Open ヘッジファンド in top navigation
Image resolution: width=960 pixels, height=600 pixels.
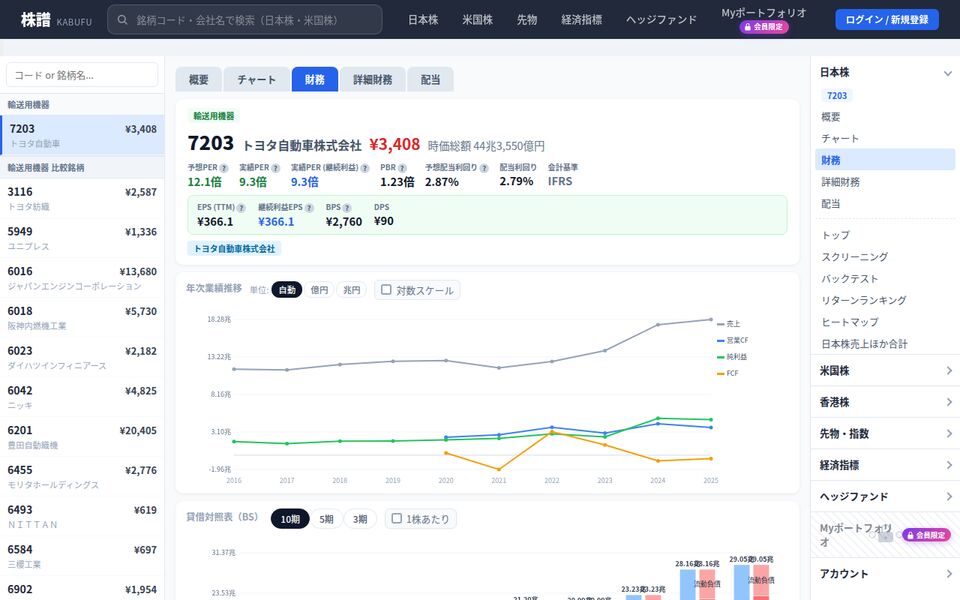click(661, 20)
